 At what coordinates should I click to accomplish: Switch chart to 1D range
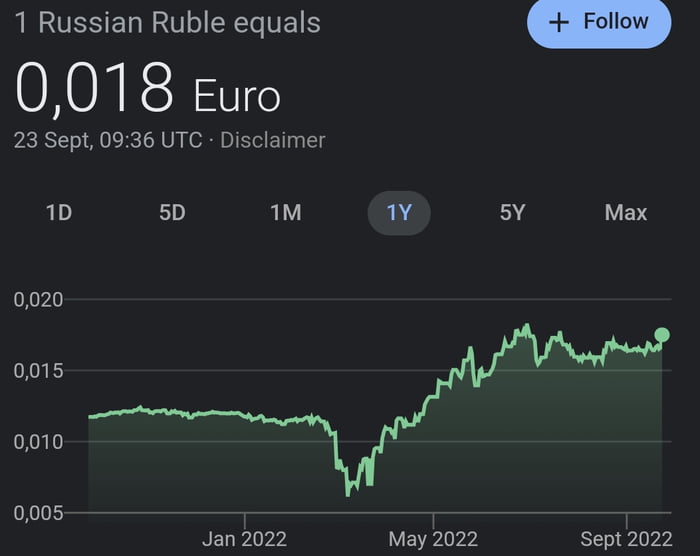click(59, 213)
